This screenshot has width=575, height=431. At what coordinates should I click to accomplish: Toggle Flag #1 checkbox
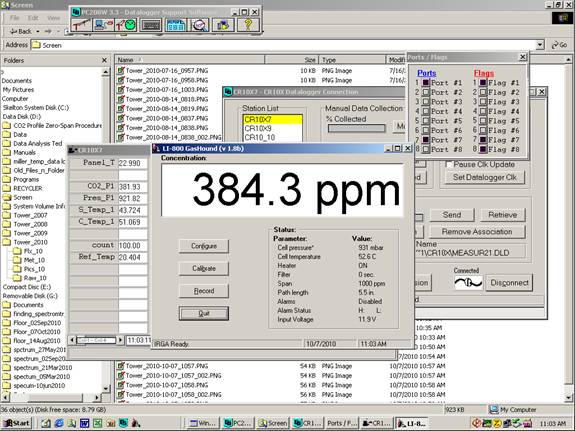pos(483,83)
